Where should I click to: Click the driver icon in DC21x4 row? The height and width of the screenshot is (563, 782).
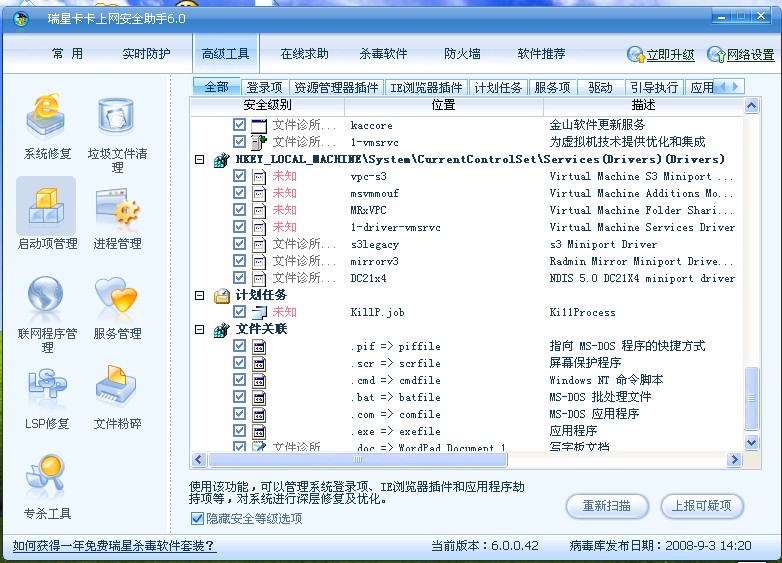point(258,279)
